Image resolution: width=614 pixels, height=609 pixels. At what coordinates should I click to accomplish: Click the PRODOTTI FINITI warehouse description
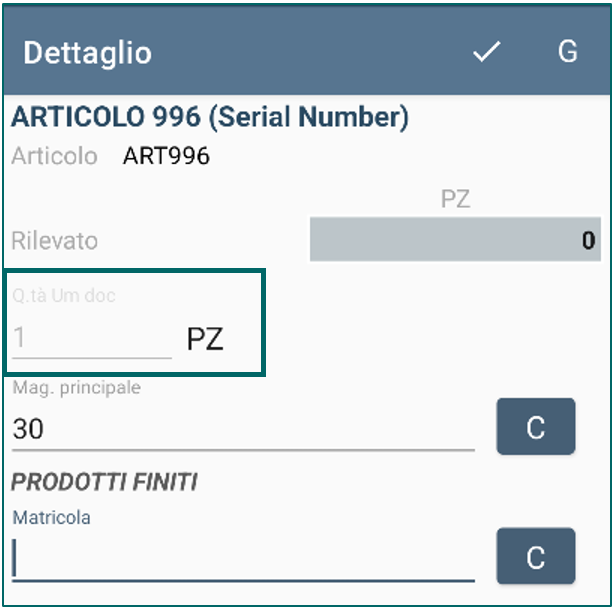pos(104,482)
